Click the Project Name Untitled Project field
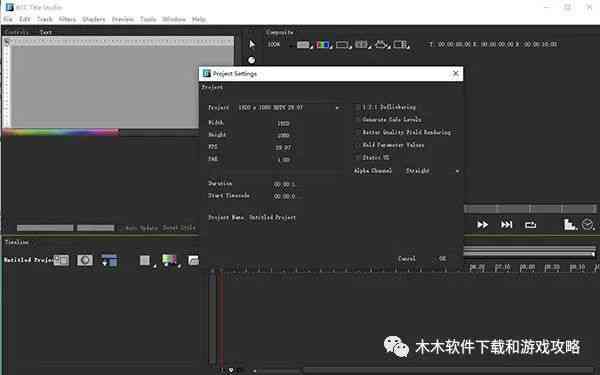Screen dimensions: 600x375 272,218
